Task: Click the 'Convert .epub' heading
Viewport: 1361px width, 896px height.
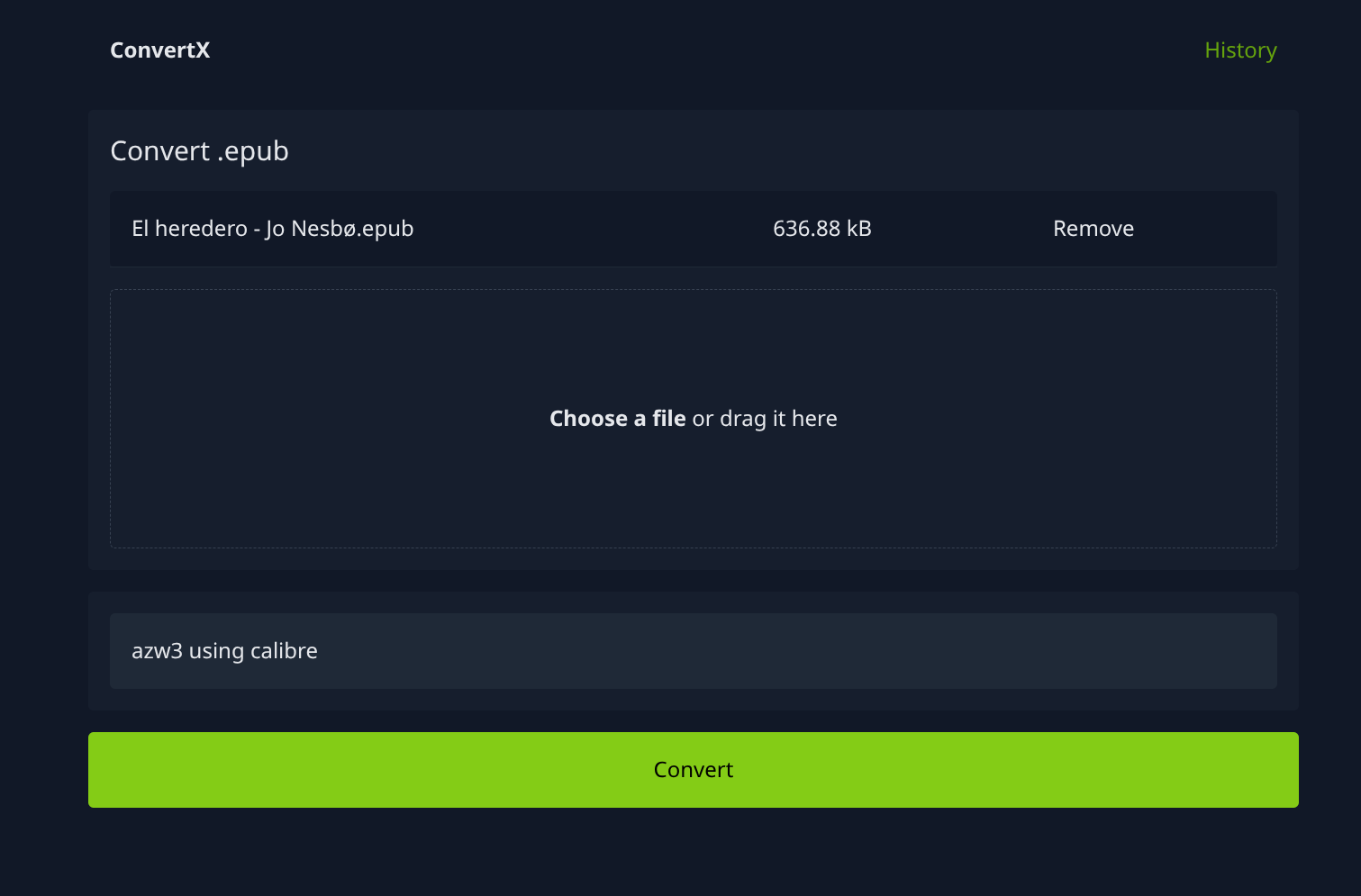Action: pyautogui.click(x=199, y=151)
